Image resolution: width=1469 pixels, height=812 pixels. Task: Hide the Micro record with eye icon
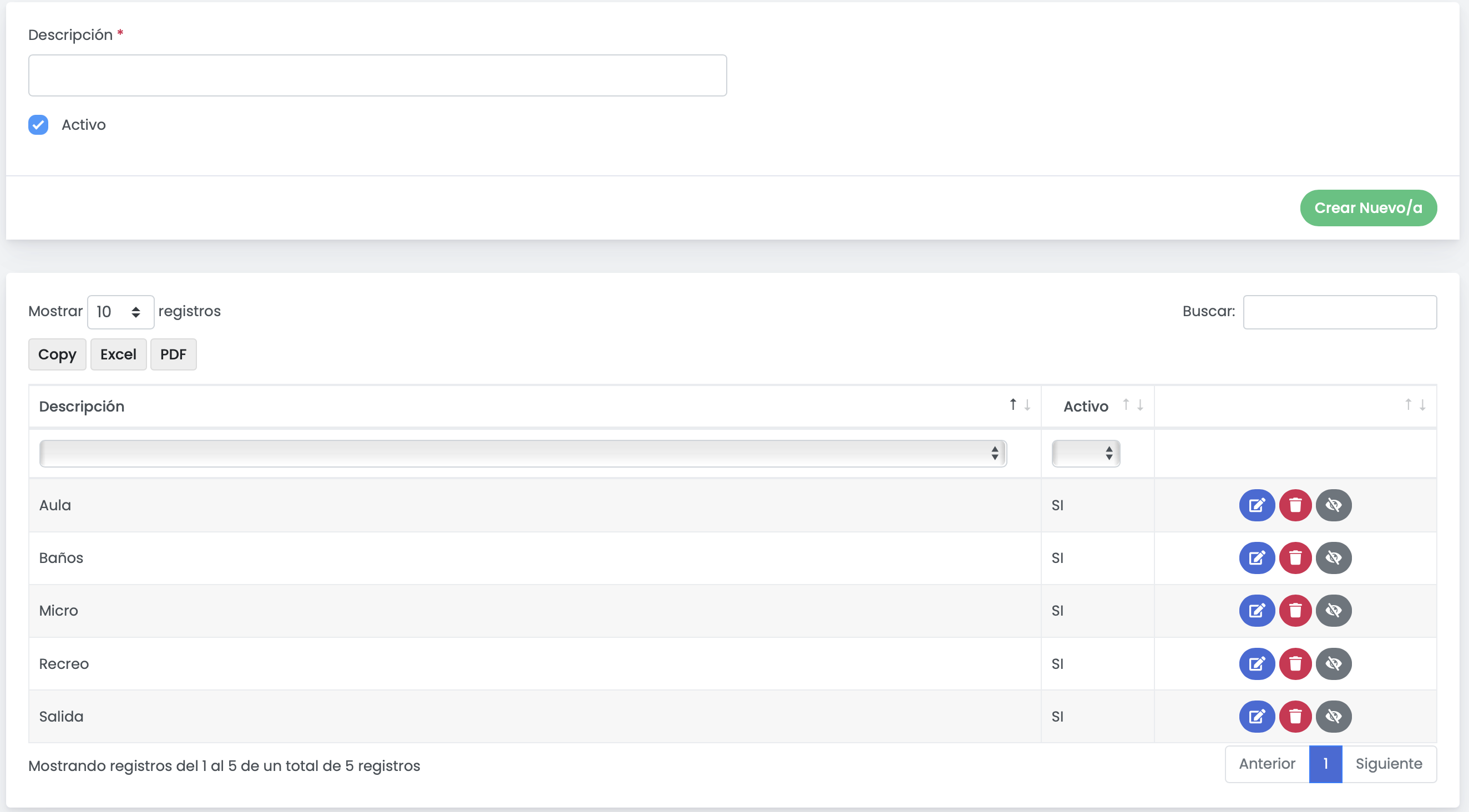tap(1333, 611)
